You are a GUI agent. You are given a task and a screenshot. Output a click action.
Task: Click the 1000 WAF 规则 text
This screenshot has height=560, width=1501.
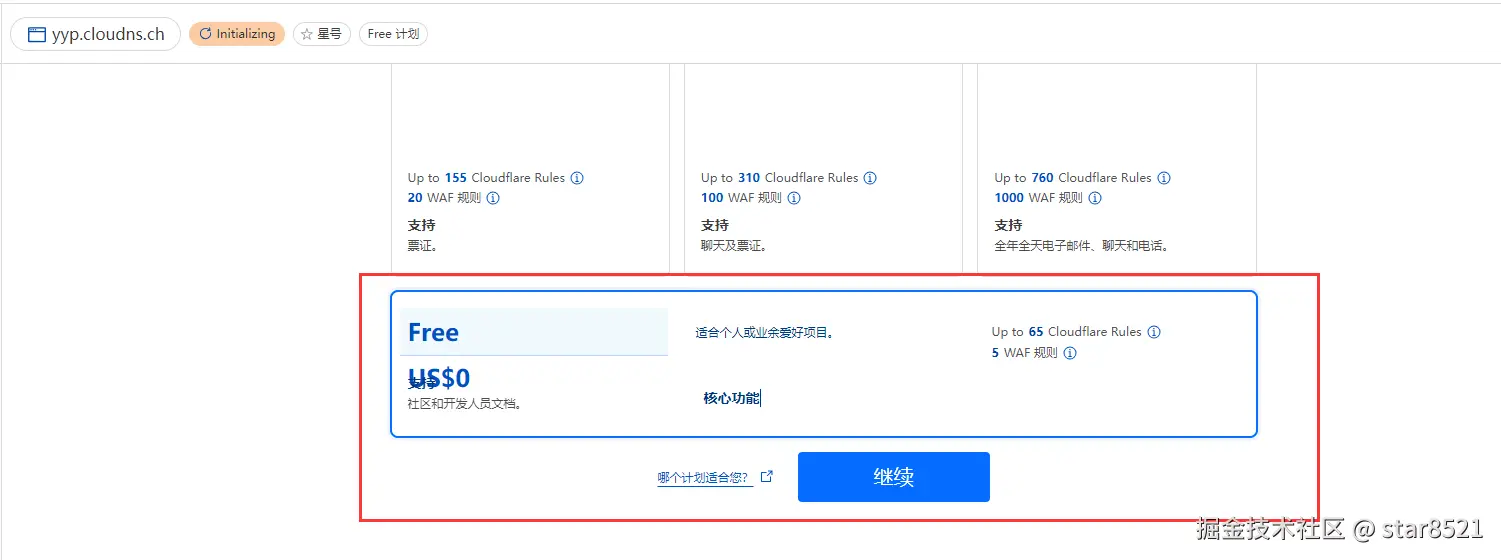1038,198
